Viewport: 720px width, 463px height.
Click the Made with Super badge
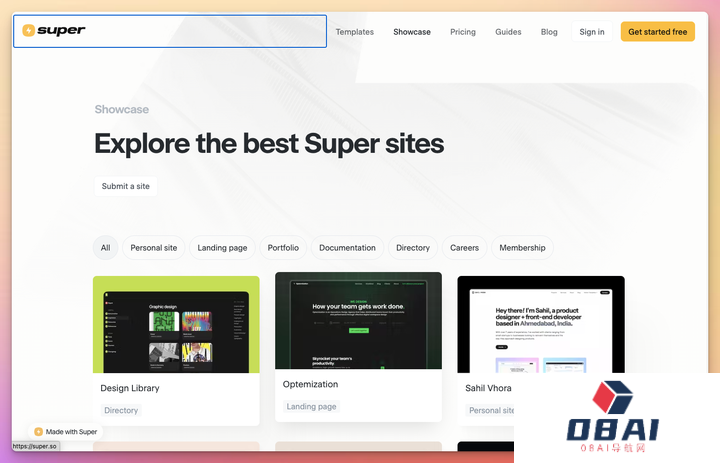[66, 432]
